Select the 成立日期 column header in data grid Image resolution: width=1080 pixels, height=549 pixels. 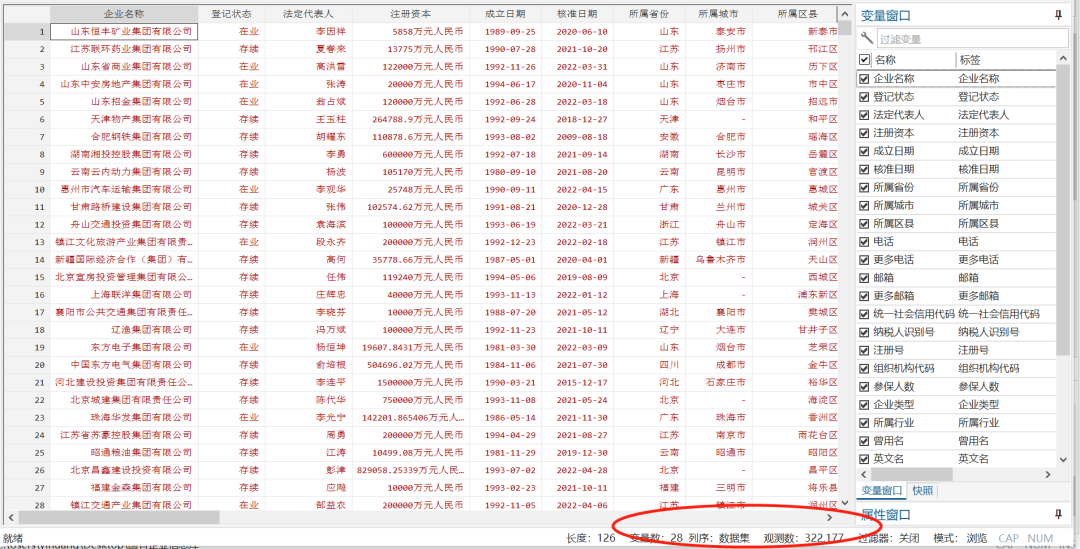(x=505, y=14)
